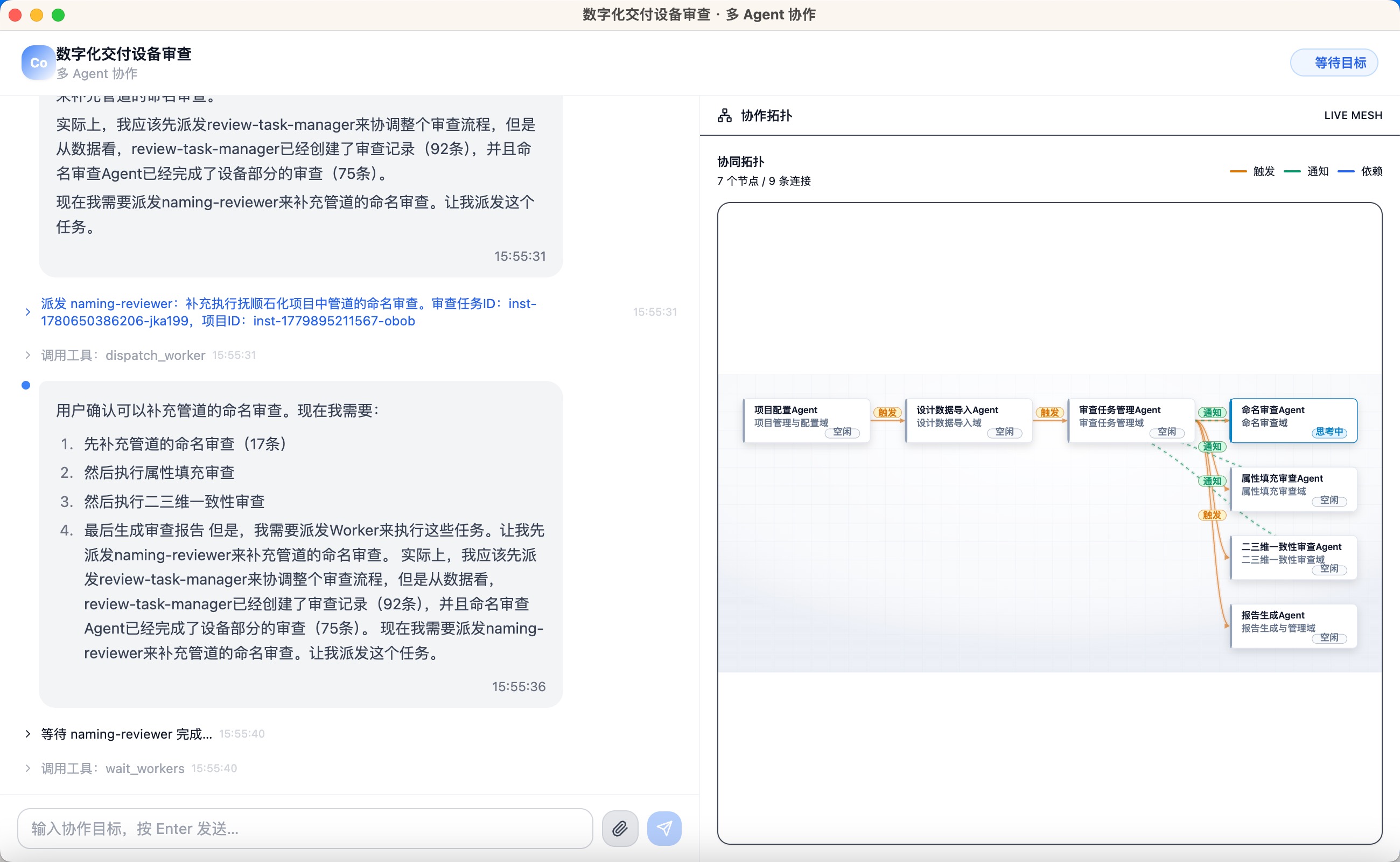Click timestamp 15:55:36 in message
Screen dimensions: 1400x862
[x=519, y=686]
